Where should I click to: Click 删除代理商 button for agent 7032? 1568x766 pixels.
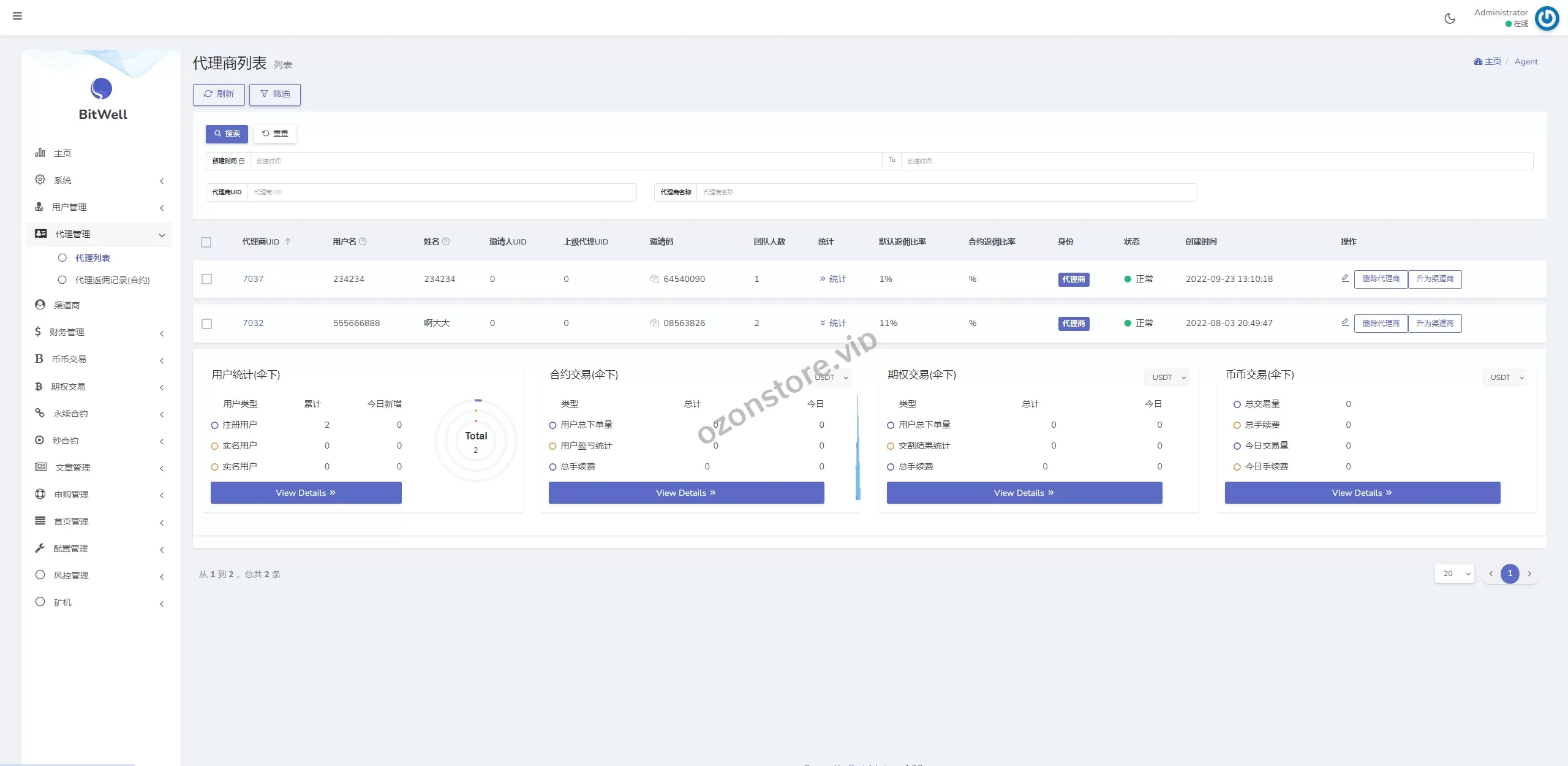click(x=1381, y=323)
